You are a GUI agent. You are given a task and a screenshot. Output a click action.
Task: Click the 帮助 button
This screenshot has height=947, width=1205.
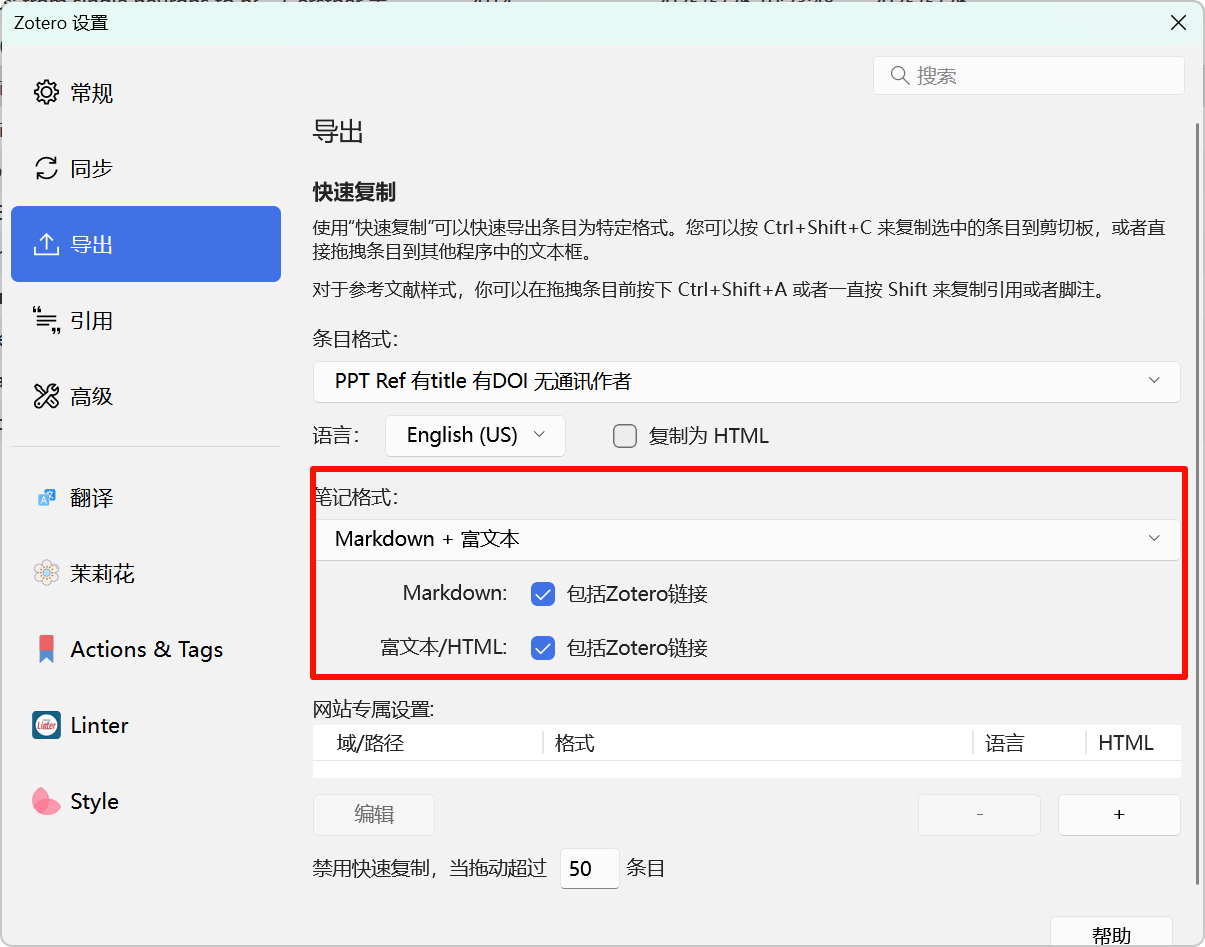1111,933
